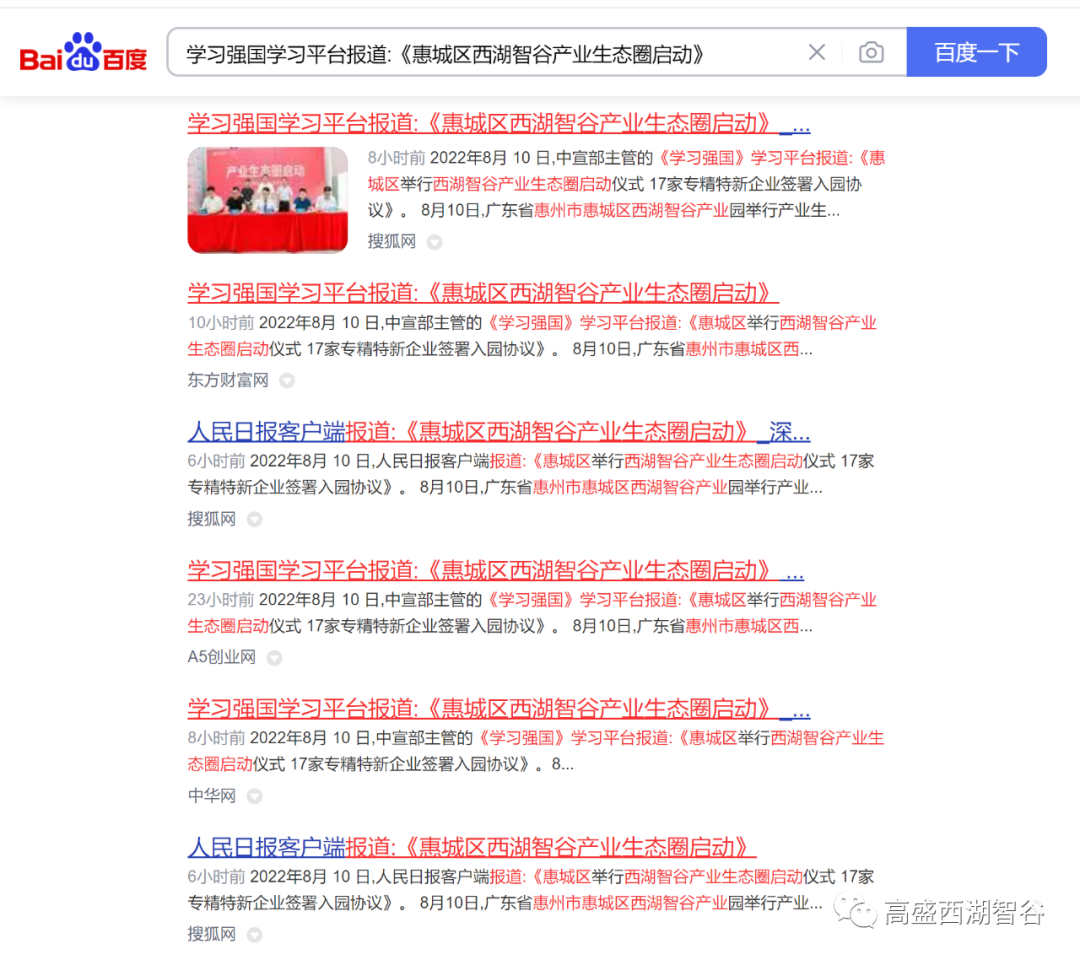Image resolution: width=1080 pixels, height=960 pixels.
Task: Open options arrow beside 中华网 source label
Action: pyautogui.click(x=254, y=795)
